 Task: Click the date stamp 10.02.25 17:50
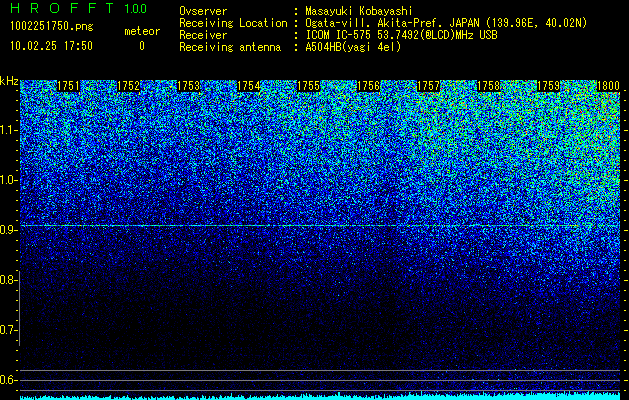[x=51, y=46]
